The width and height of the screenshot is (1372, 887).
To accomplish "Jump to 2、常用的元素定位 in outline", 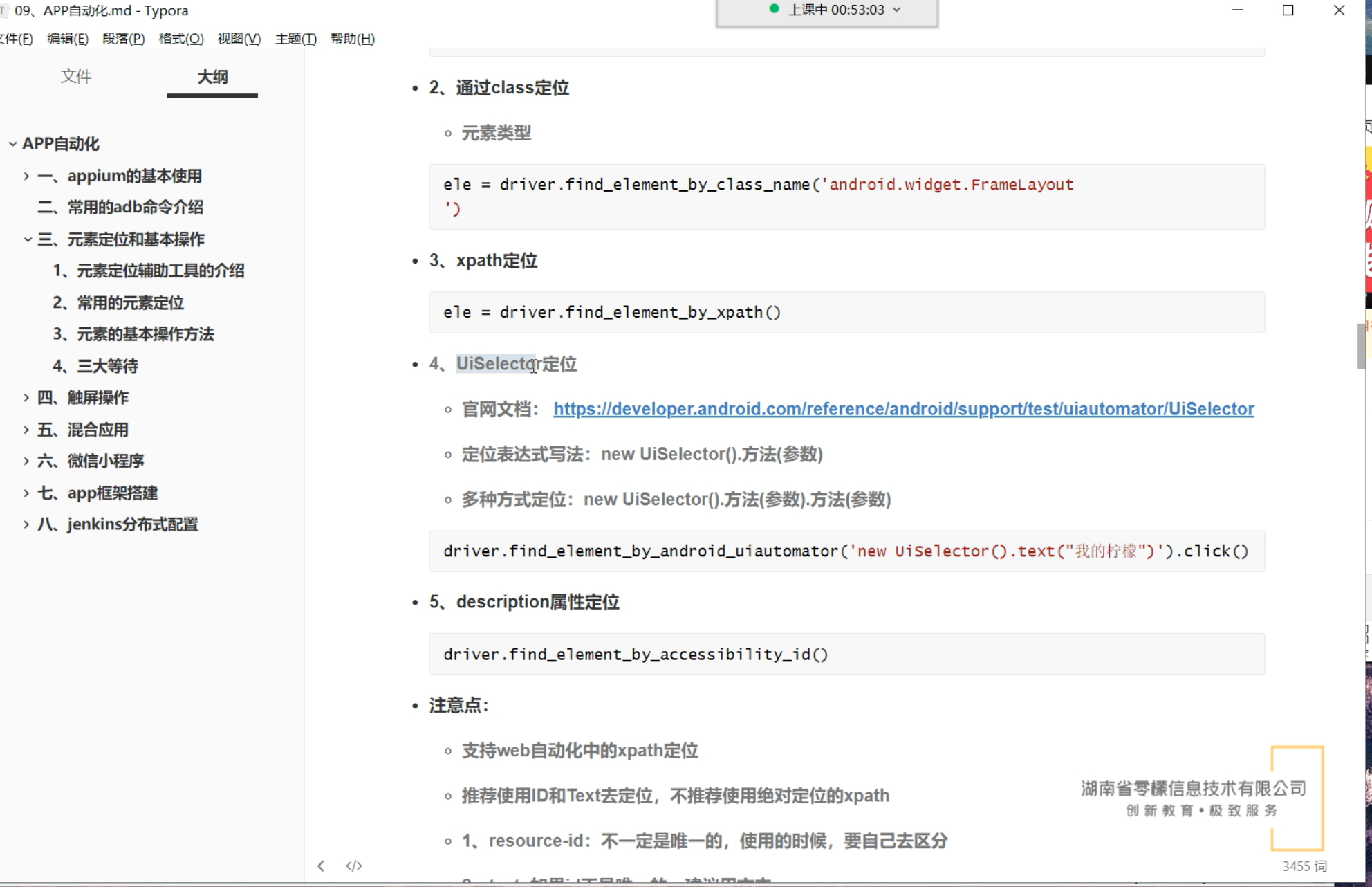I will pyautogui.click(x=118, y=302).
